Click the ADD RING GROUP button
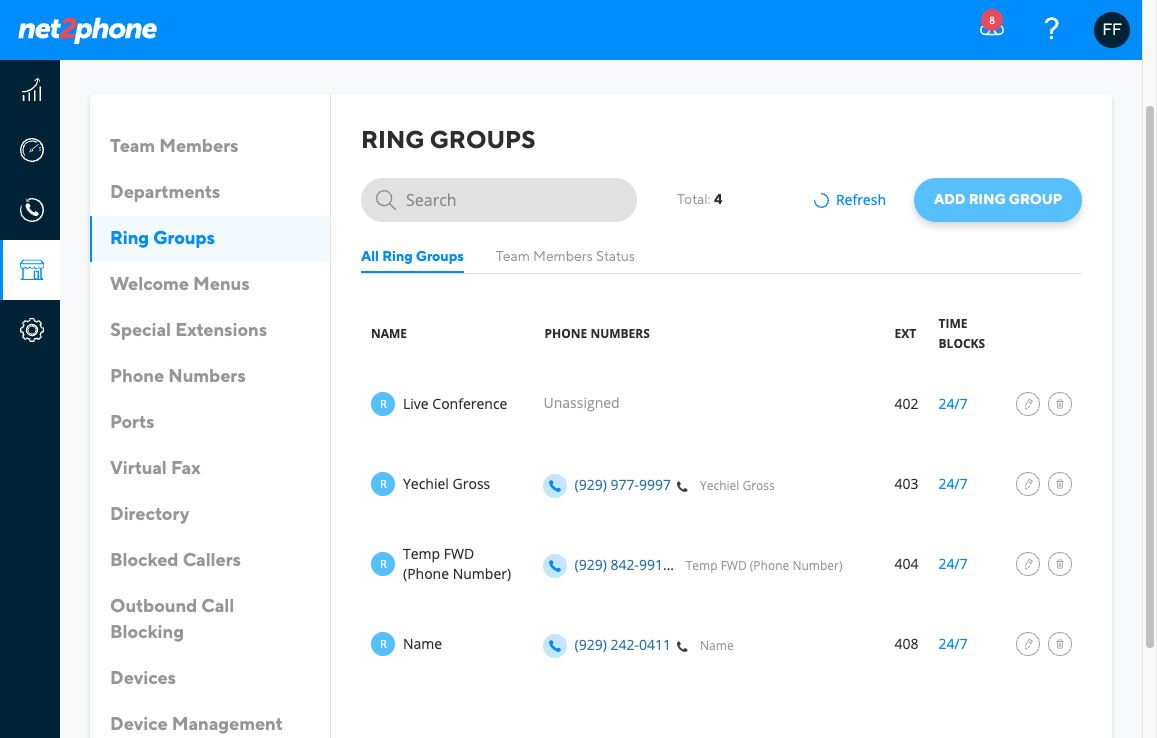Viewport: 1157px width, 738px height. point(998,200)
